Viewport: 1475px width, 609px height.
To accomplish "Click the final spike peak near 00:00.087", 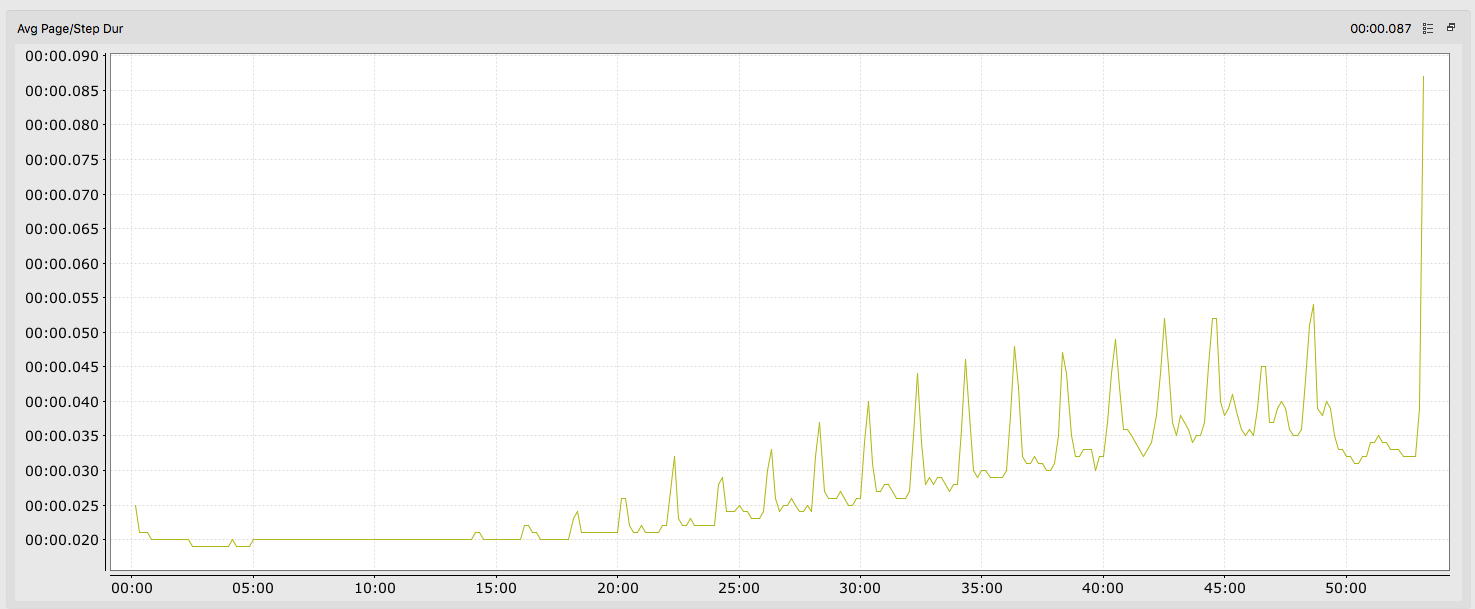I will [x=1423, y=77].
